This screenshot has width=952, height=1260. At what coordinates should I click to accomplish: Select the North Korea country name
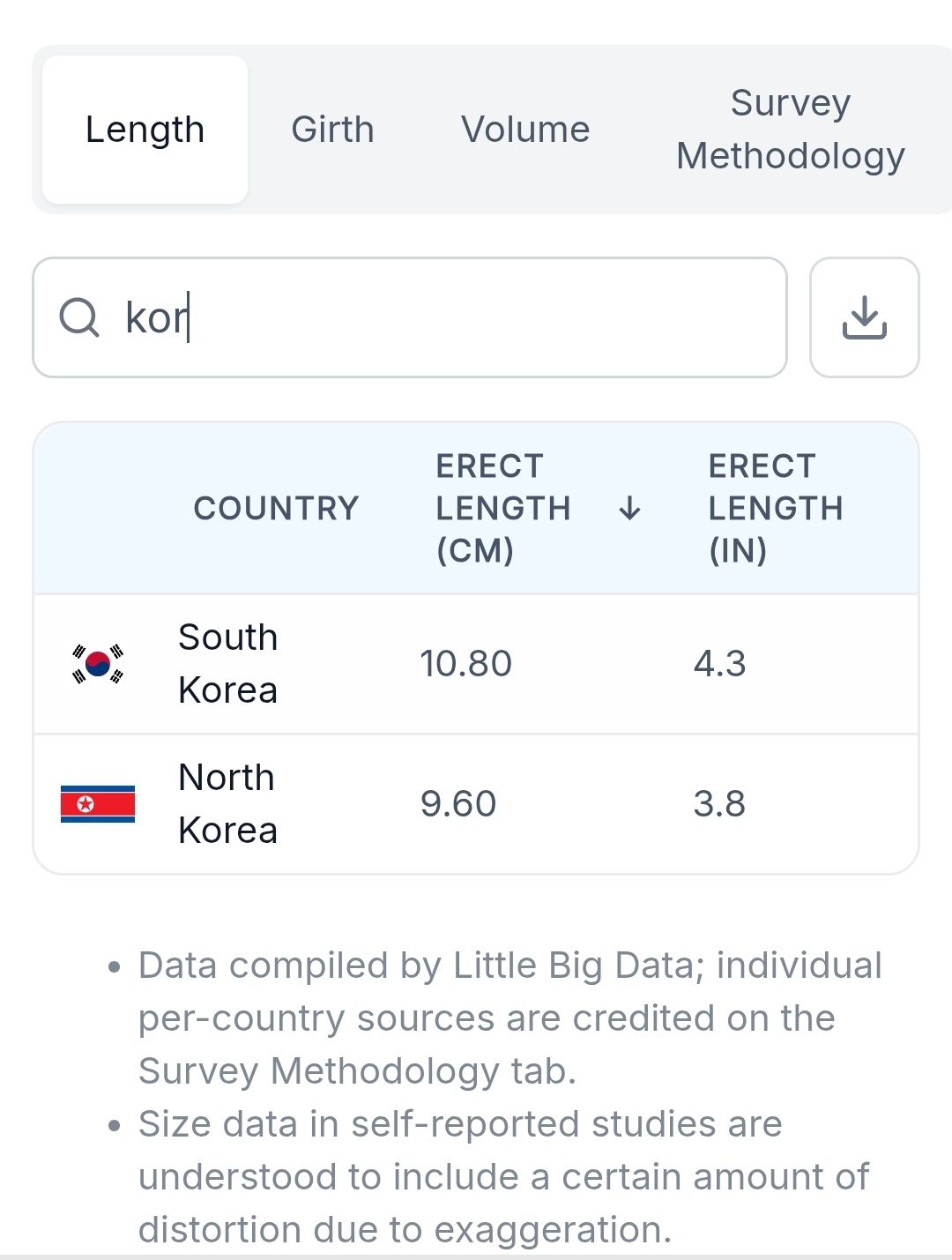[x=227, y=804]
